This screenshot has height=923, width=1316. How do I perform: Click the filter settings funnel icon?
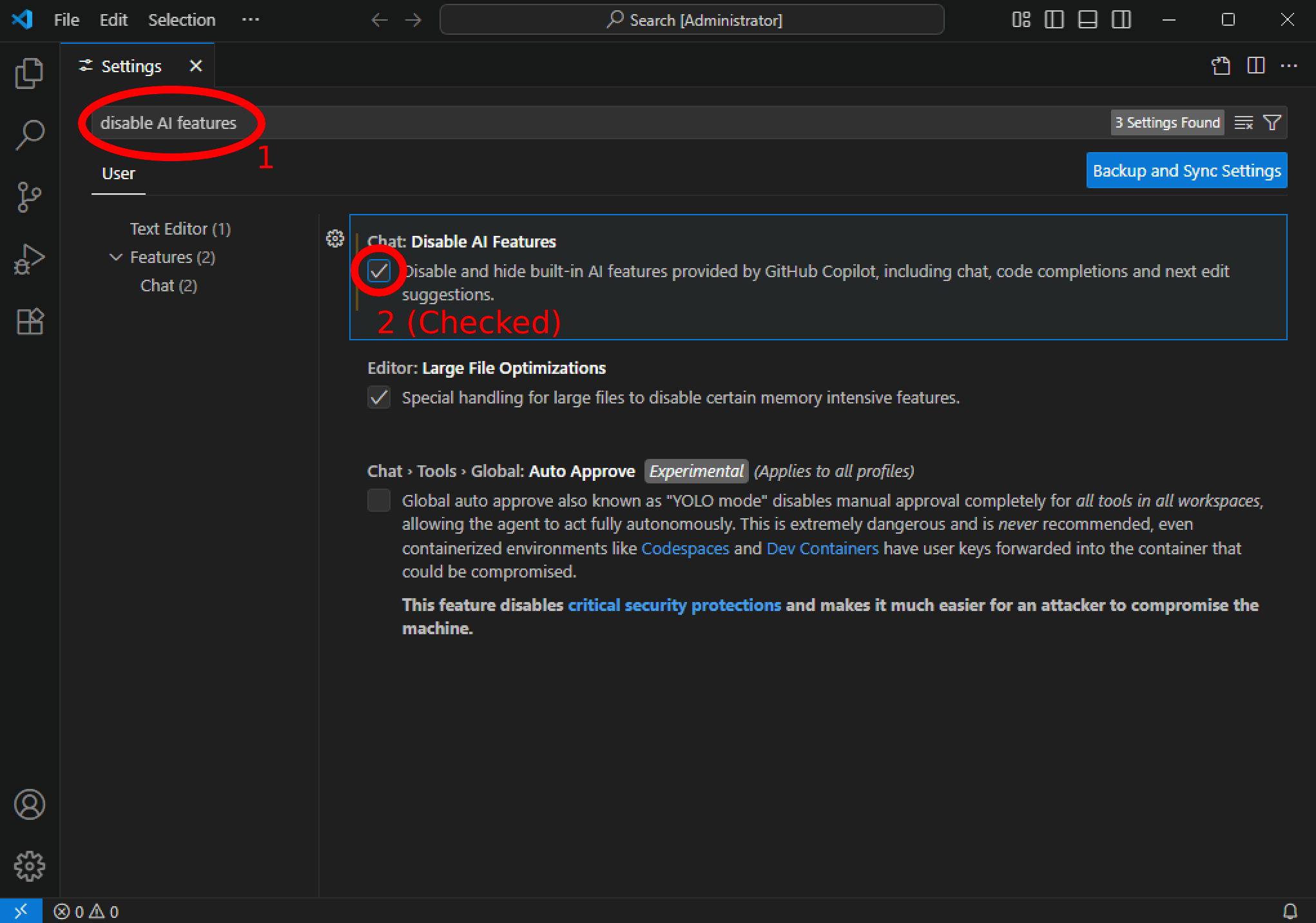tap(1272, 122)
